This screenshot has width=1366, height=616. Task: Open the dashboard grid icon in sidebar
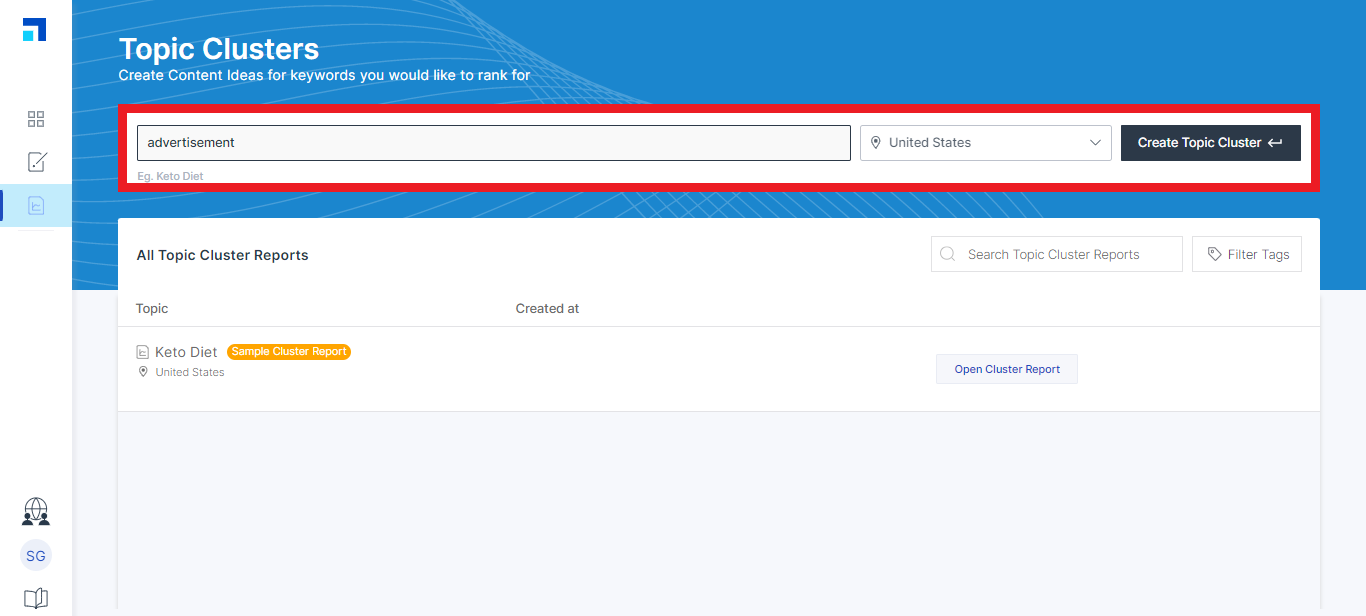[x=36, y=120]
